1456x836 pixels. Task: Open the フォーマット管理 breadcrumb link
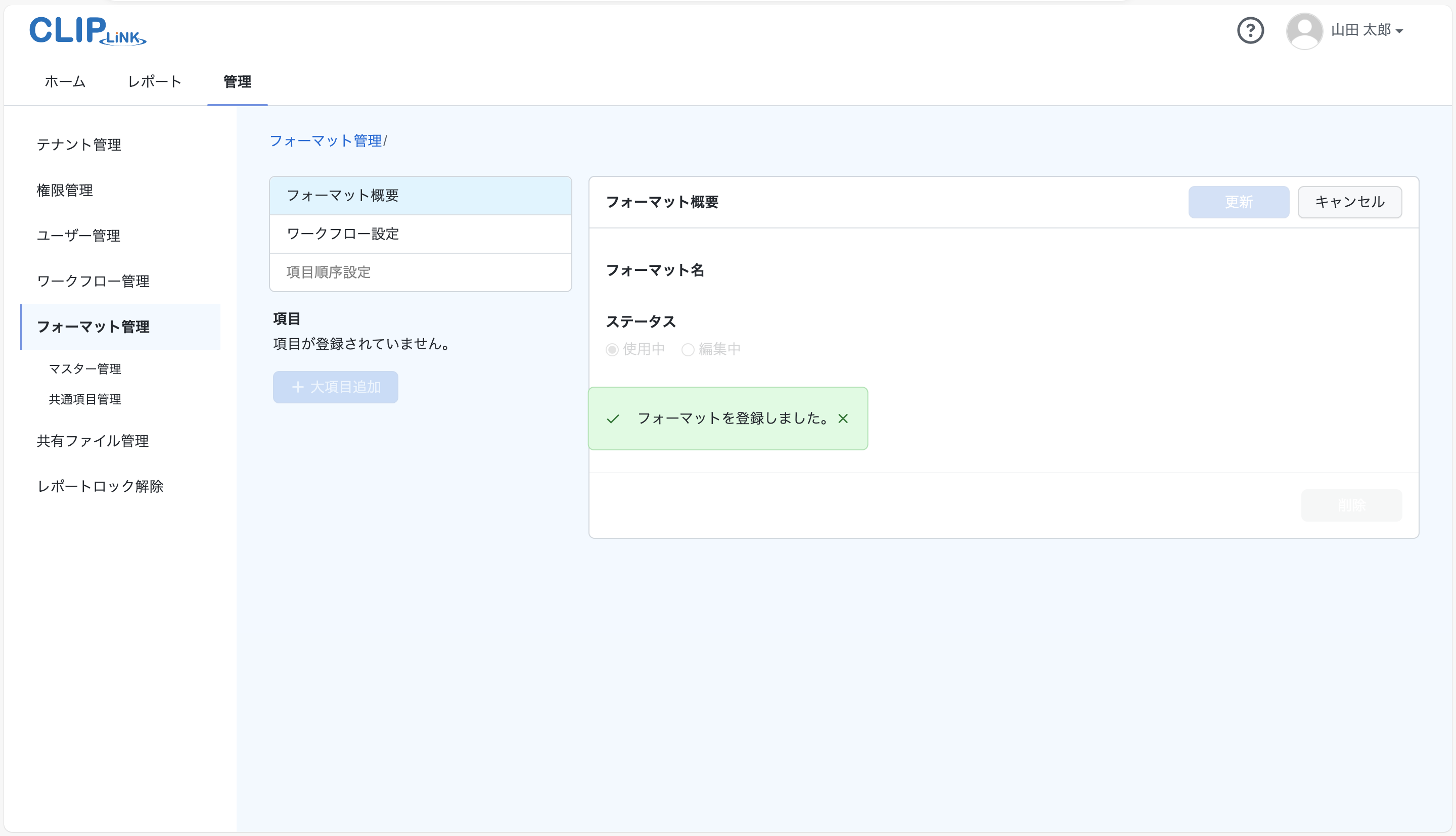click(x=326, y=141)
